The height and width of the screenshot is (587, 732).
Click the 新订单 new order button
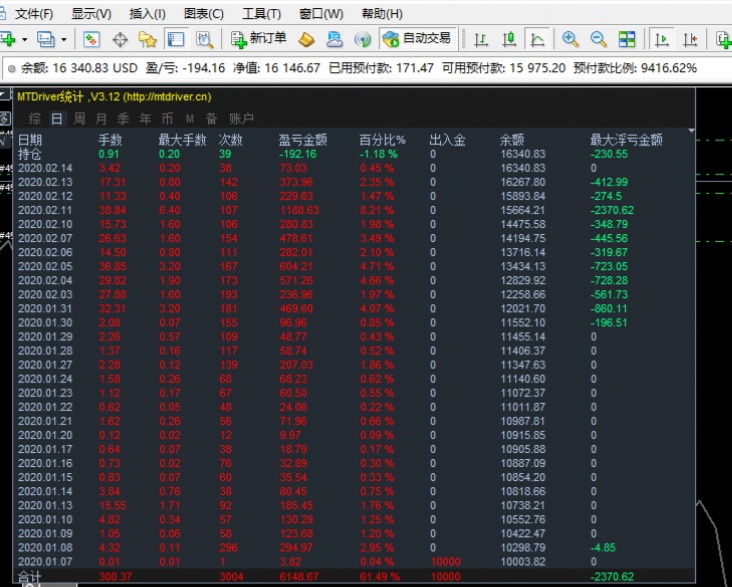pyautogui.click(x=259, y=39)
